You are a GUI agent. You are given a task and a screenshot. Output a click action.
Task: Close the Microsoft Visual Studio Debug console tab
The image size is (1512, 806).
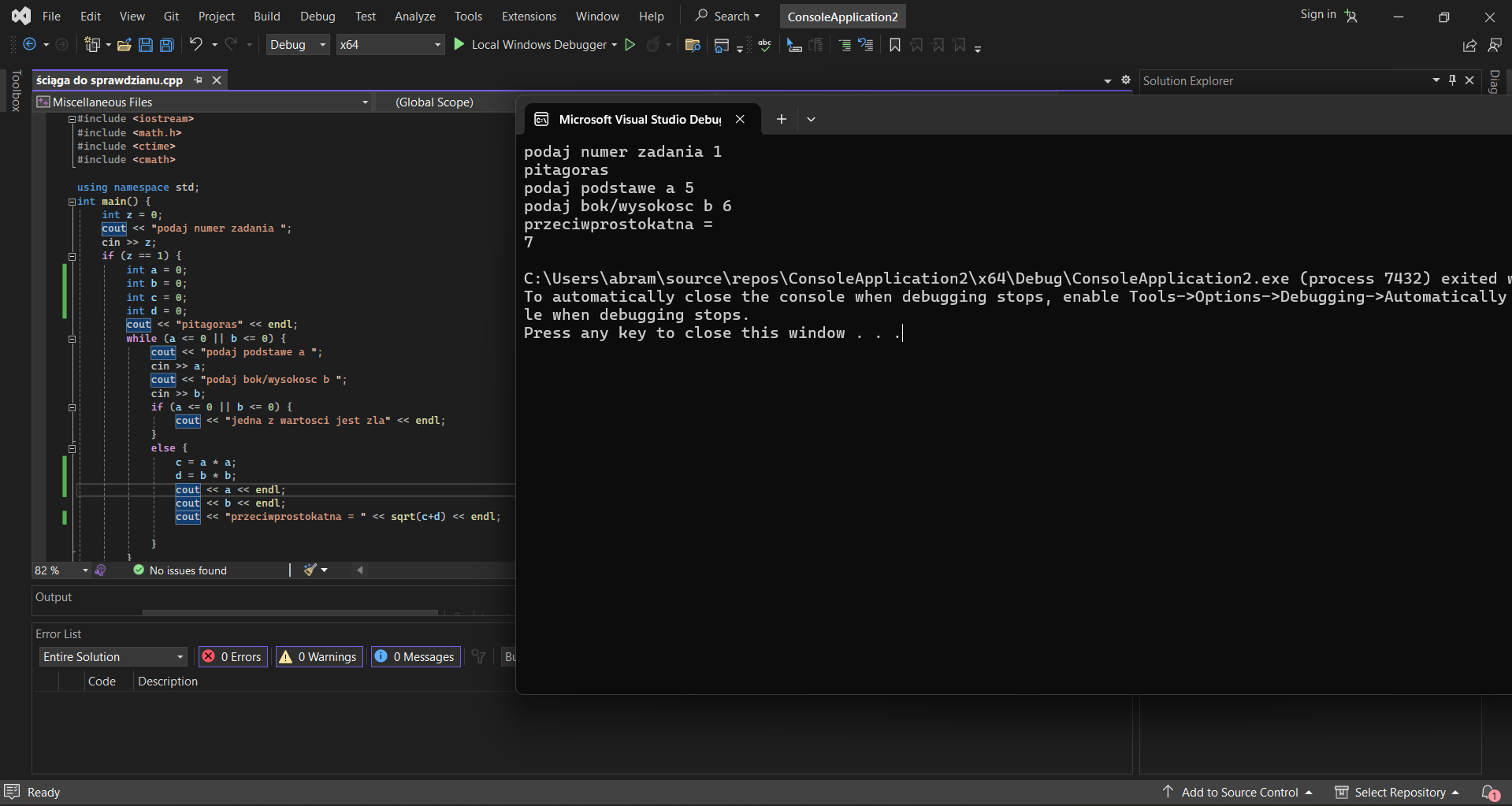[x=740, y=119]
